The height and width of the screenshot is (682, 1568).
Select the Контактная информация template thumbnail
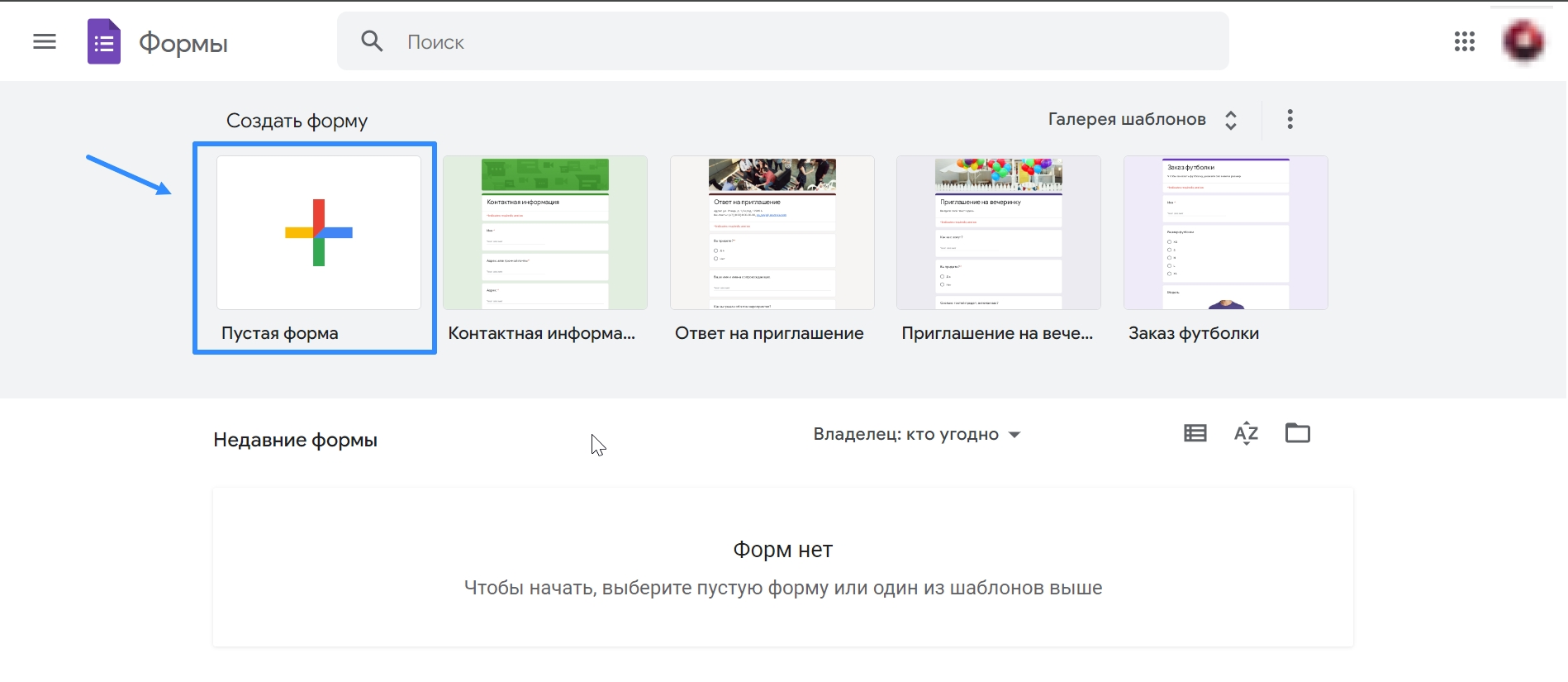(545, 233)
